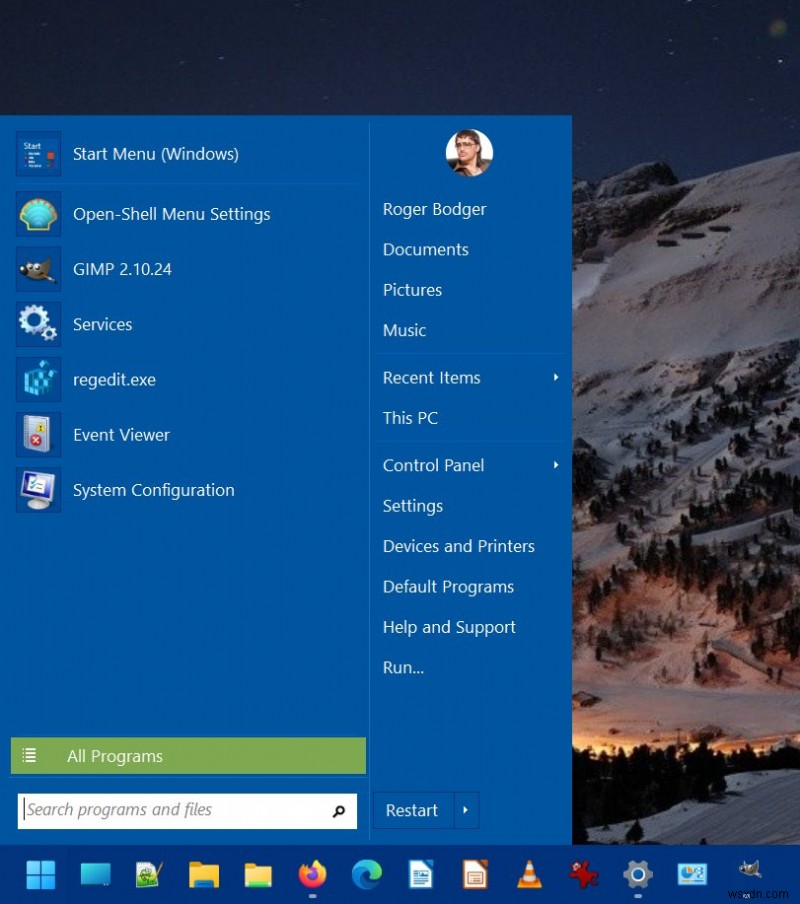Open Firefox from the taskbar

pos(311,874)
